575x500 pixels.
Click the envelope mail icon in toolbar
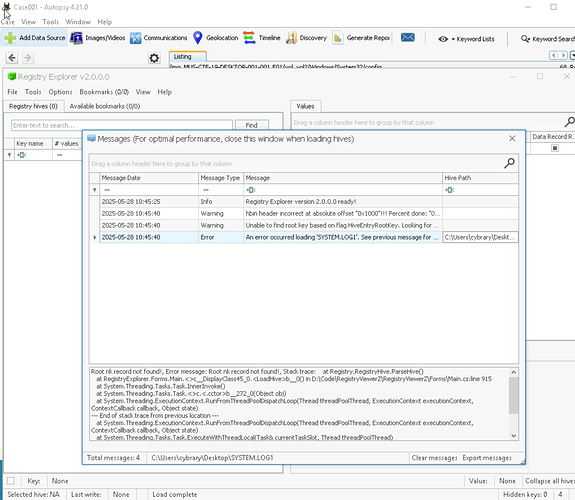(407, 37)
